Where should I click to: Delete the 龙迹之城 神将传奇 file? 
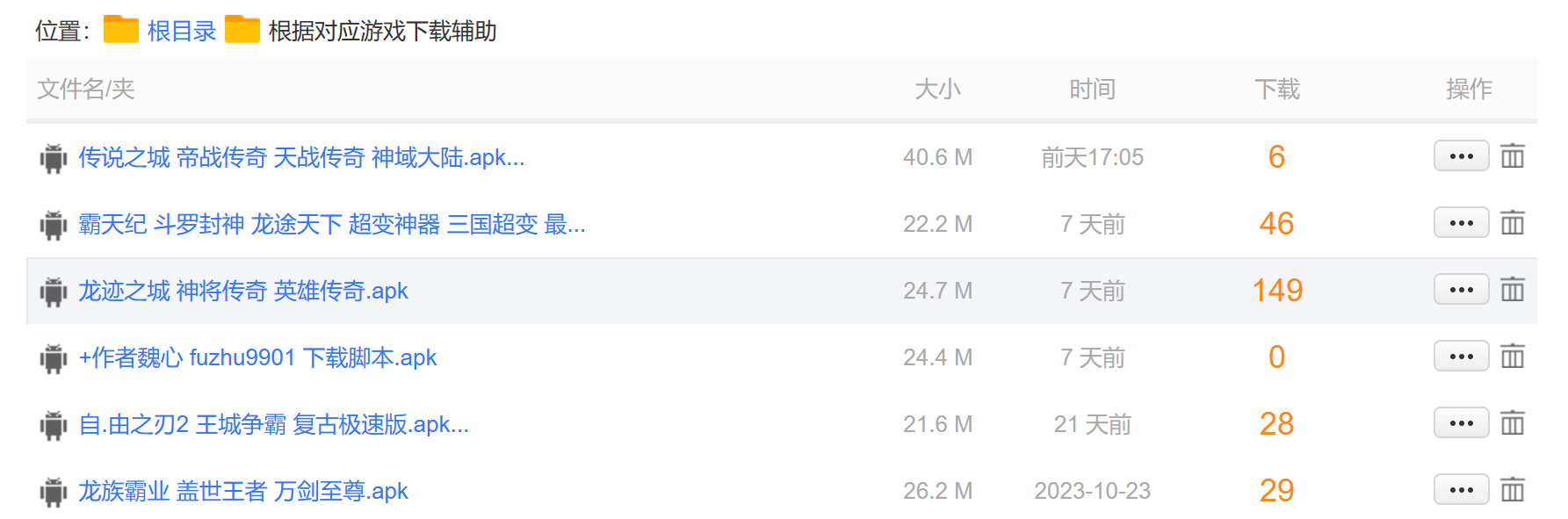tap(1512, 290)
